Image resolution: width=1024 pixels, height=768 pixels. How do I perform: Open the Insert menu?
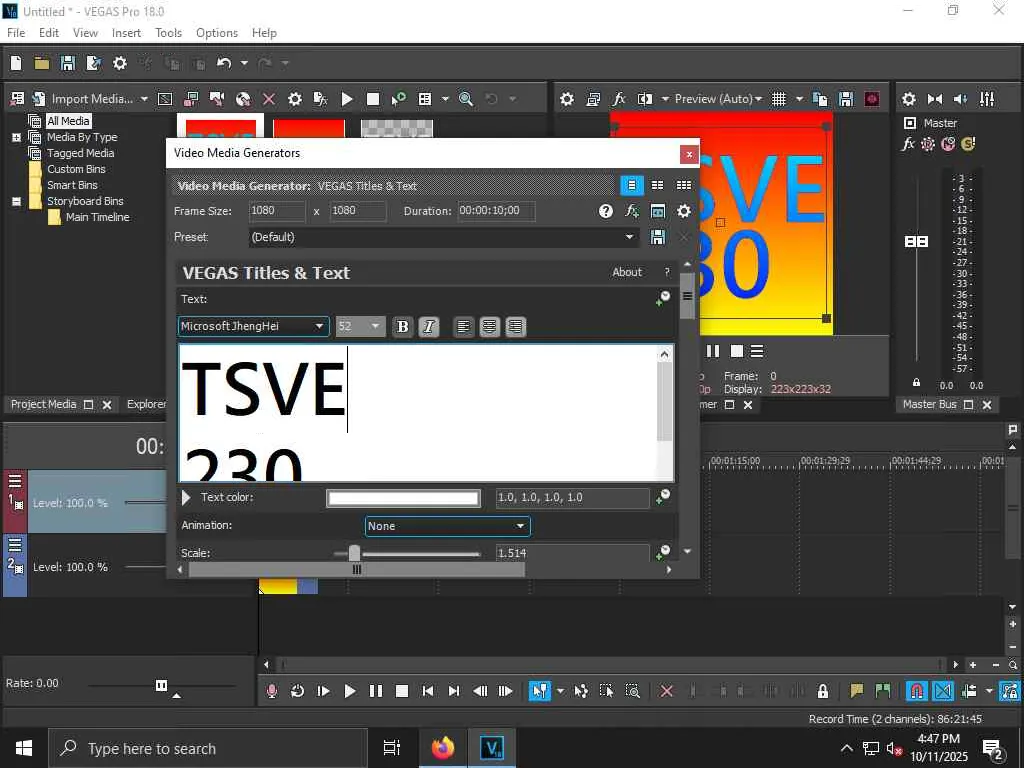(126, 33)
